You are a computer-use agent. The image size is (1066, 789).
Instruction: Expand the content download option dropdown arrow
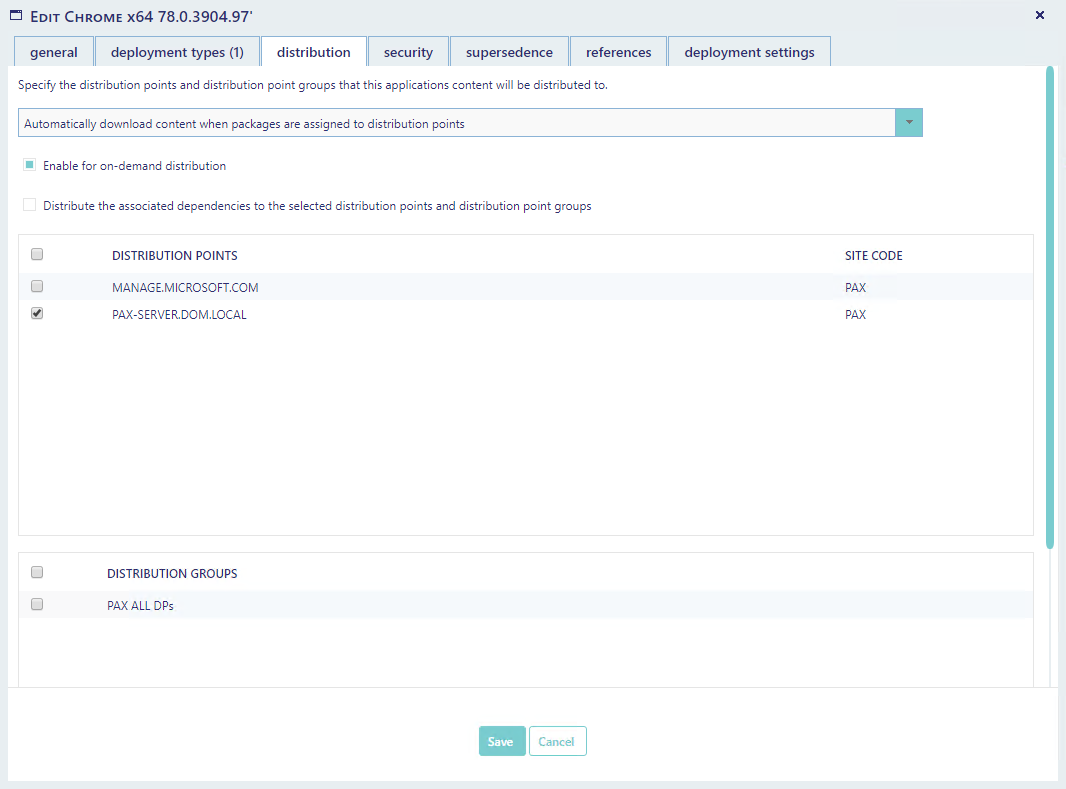909,123
